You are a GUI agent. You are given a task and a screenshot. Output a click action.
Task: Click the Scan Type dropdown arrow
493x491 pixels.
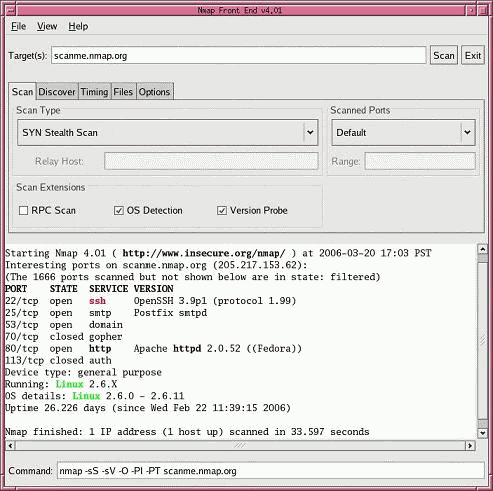310,132
